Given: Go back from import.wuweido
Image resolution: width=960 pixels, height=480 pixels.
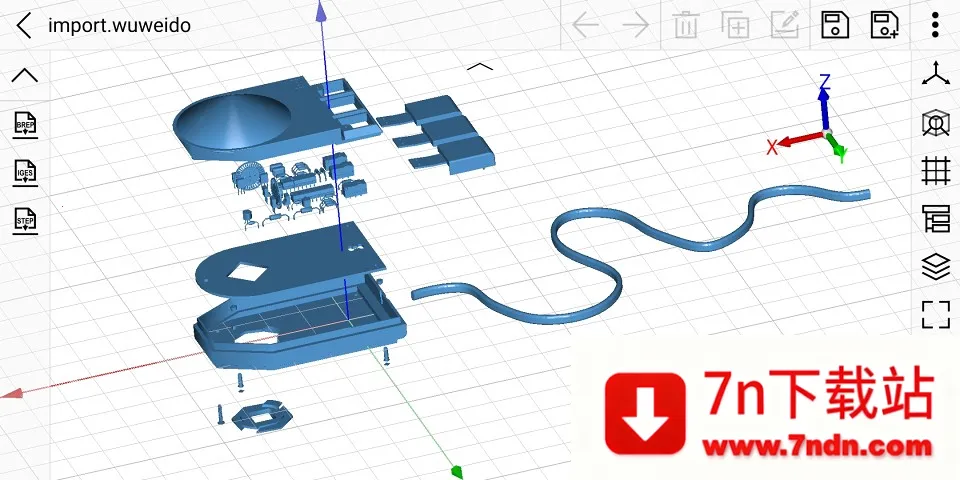Looking at the screenshot, I should pyautogui.click(x=24, y=25).
